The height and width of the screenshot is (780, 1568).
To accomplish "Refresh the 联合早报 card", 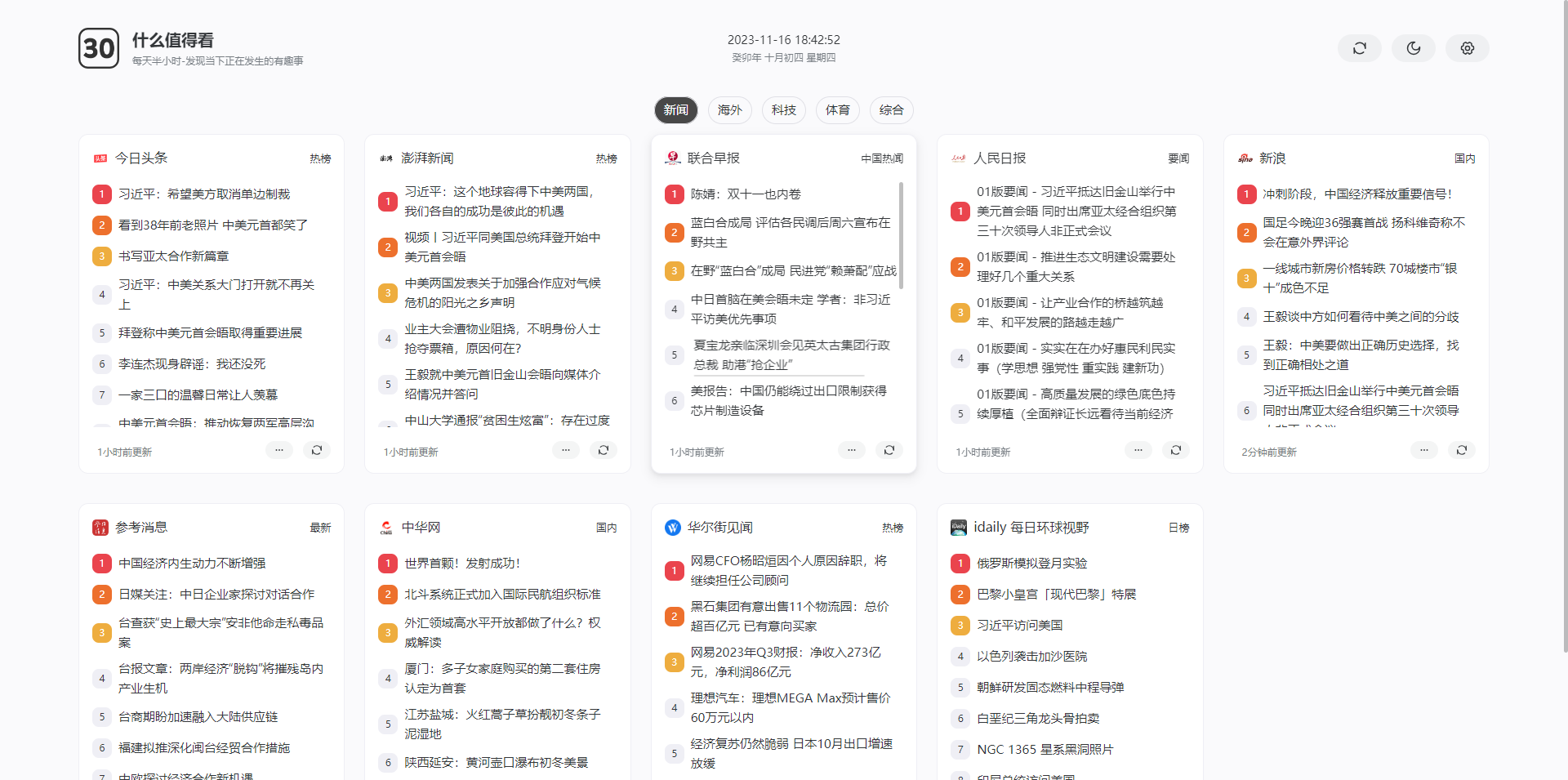I will click(x=889, y=450).
